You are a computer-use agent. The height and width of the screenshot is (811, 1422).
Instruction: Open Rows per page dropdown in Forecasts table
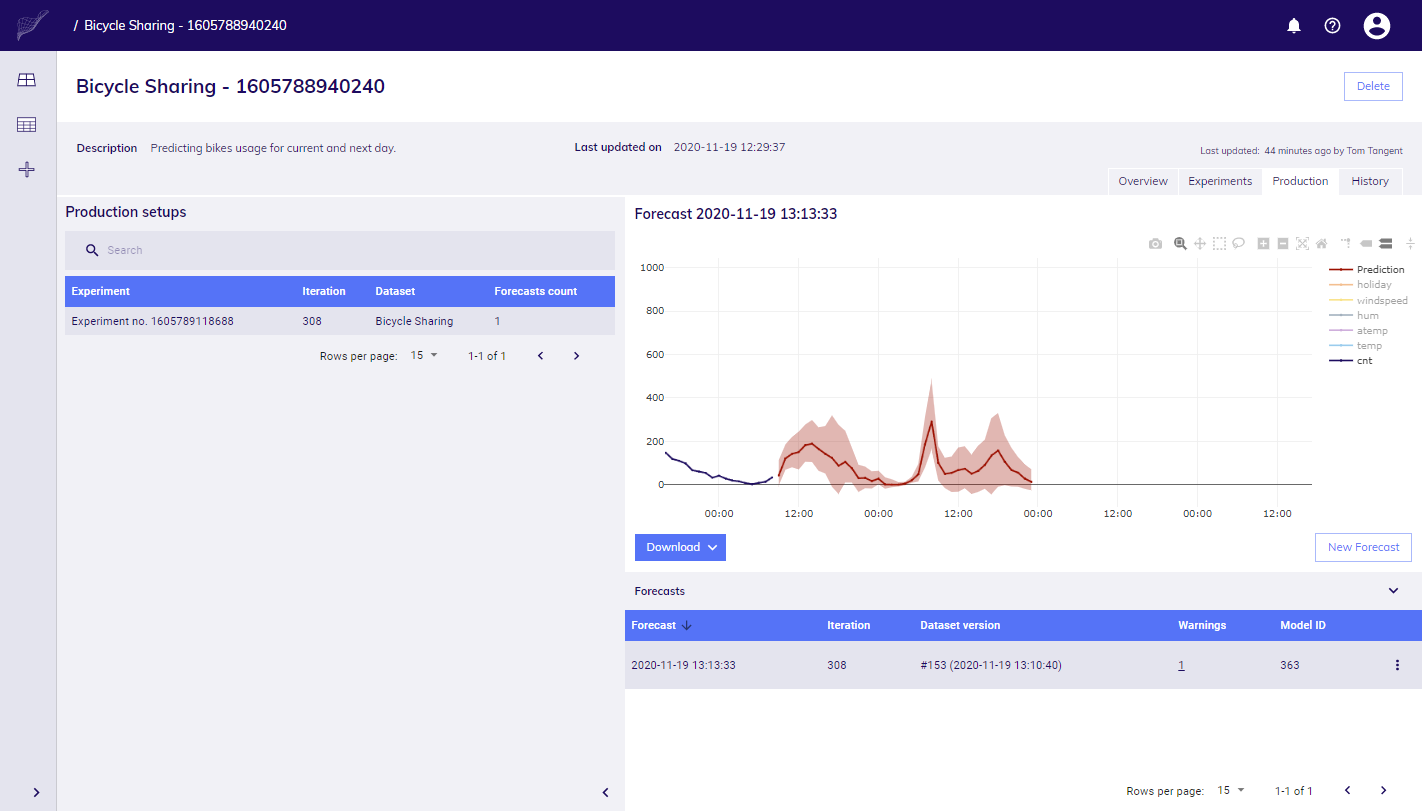point(1231,790)
